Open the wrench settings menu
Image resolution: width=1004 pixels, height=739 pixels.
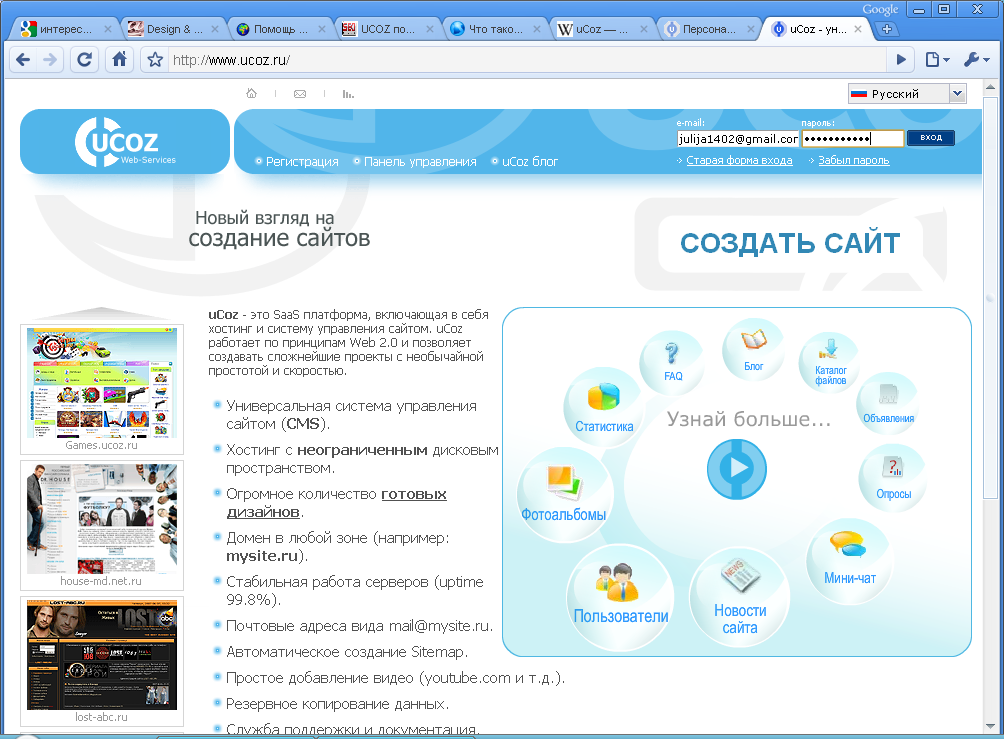pyautogui.click(x=976, y=60)
